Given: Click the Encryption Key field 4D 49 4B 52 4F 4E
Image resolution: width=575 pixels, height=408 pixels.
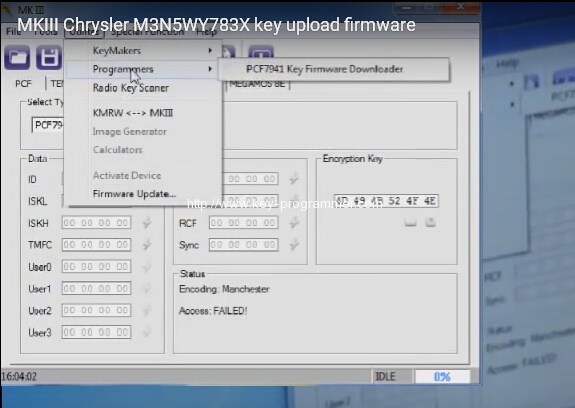Looking at the screenshot, I should pos(386,201).
